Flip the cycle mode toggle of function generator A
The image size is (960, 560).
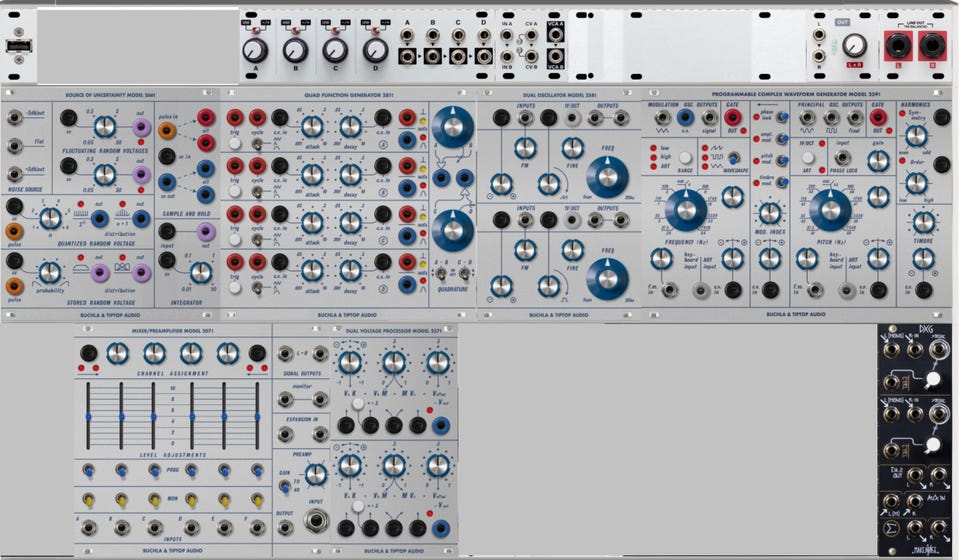(258, 143)
